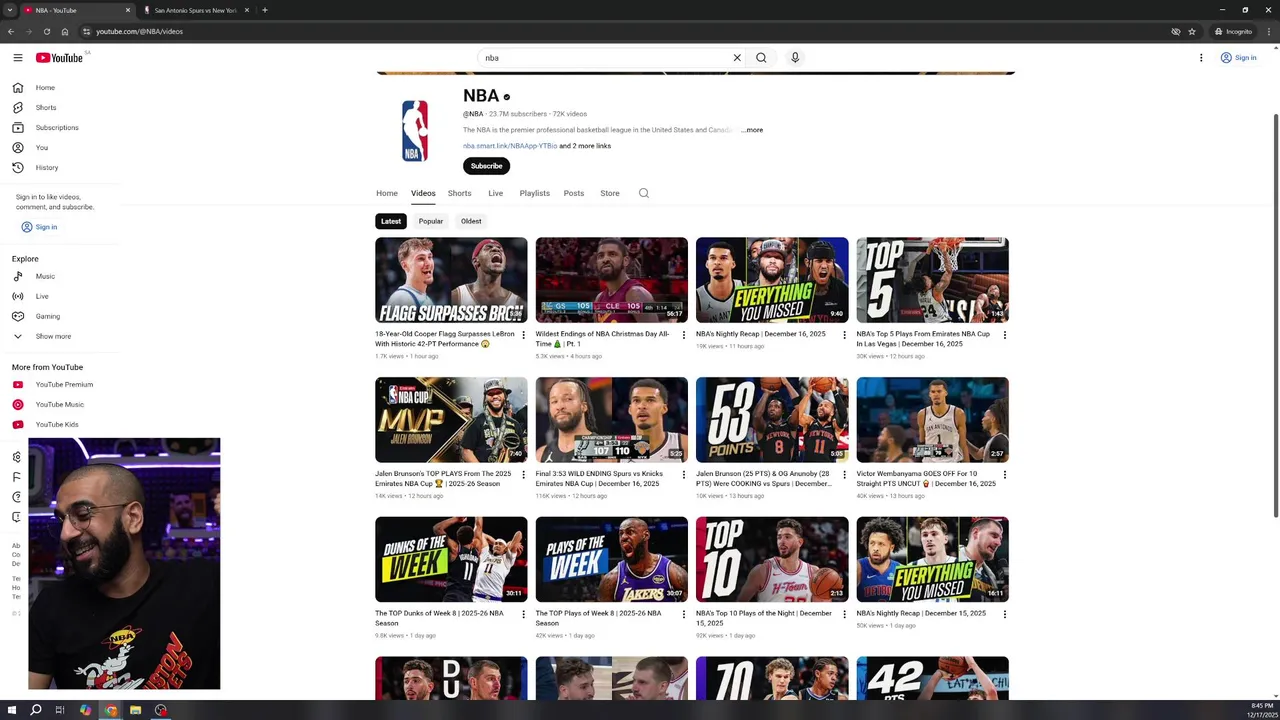Open the Incognito profile button
The height and width of the screenshot is (720, 1280).
1233,31
